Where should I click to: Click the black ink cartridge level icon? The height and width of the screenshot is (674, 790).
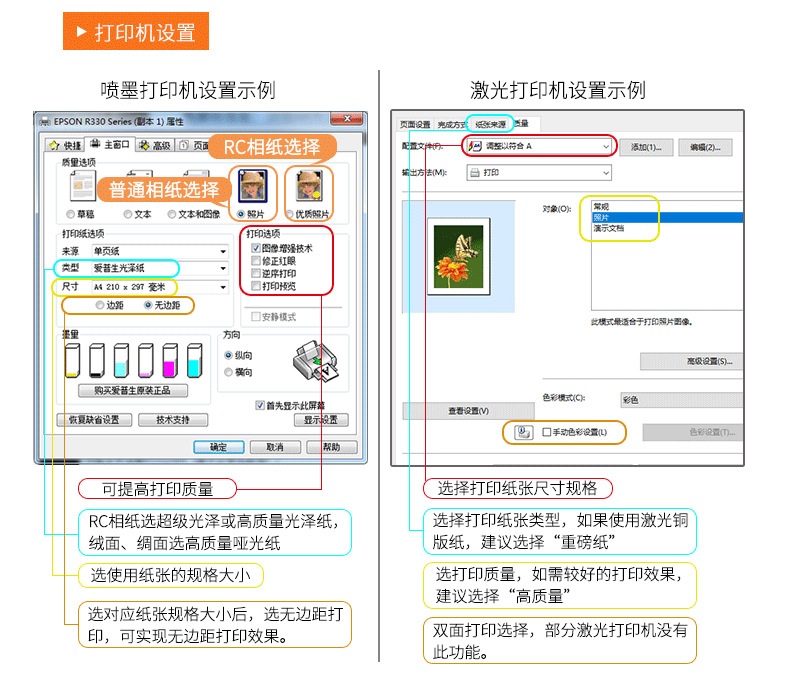pos(97,361)
